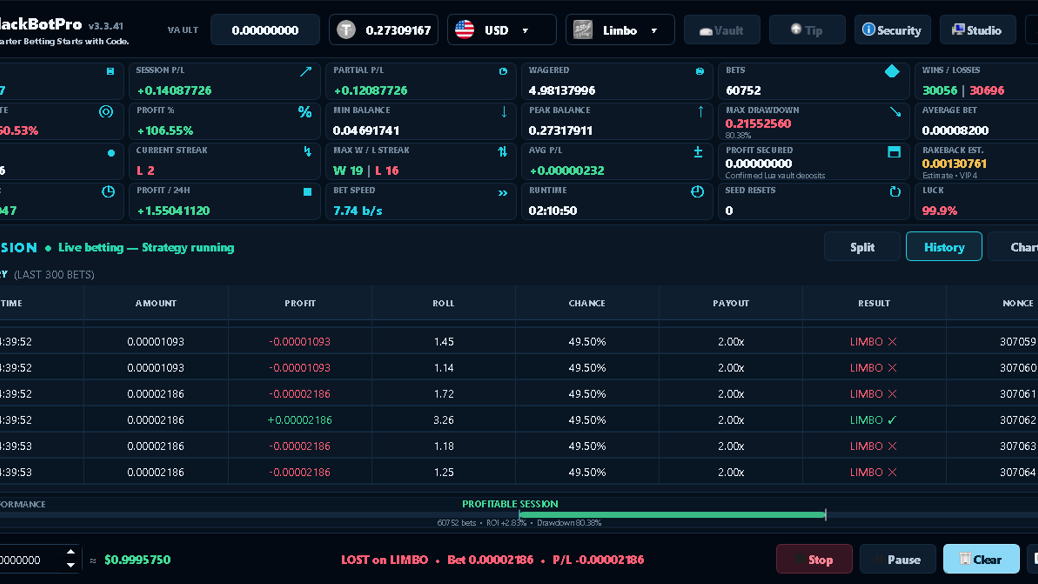Click roll value 1.45 in history
The height and width of the screenshot is (584, 1038).
[444, 342]
